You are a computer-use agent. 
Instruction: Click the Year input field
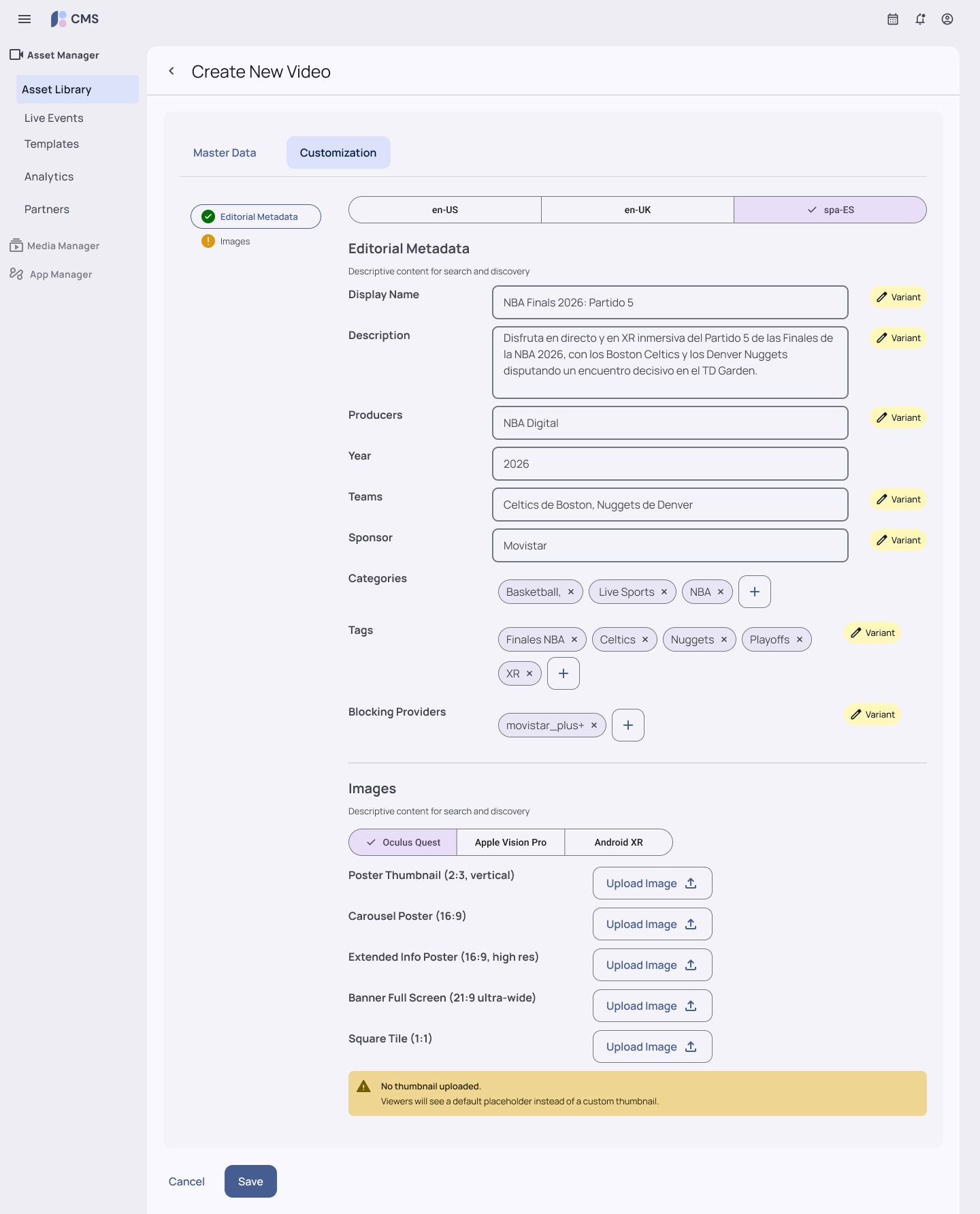pos(670,464)
